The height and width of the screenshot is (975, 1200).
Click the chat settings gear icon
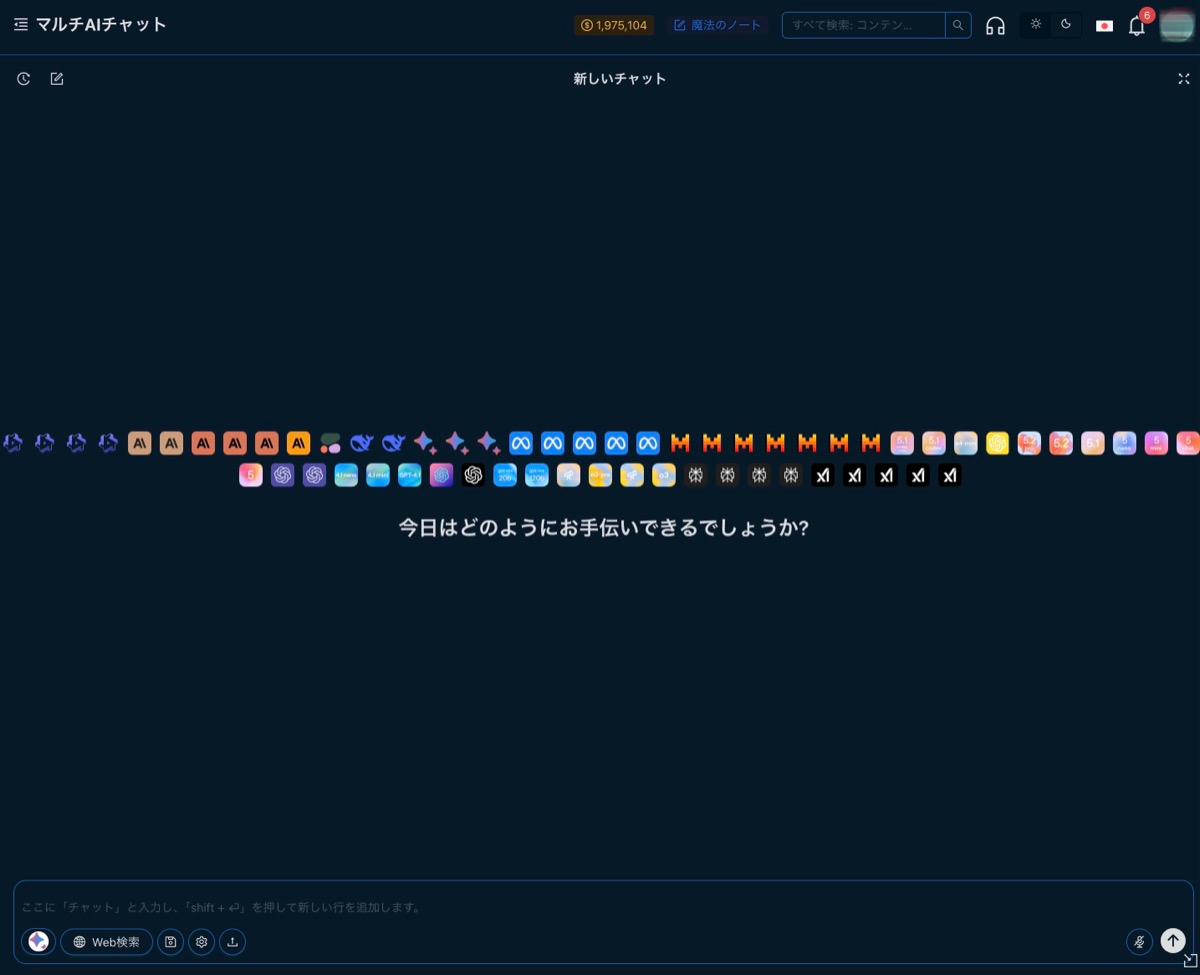(202, 942)
